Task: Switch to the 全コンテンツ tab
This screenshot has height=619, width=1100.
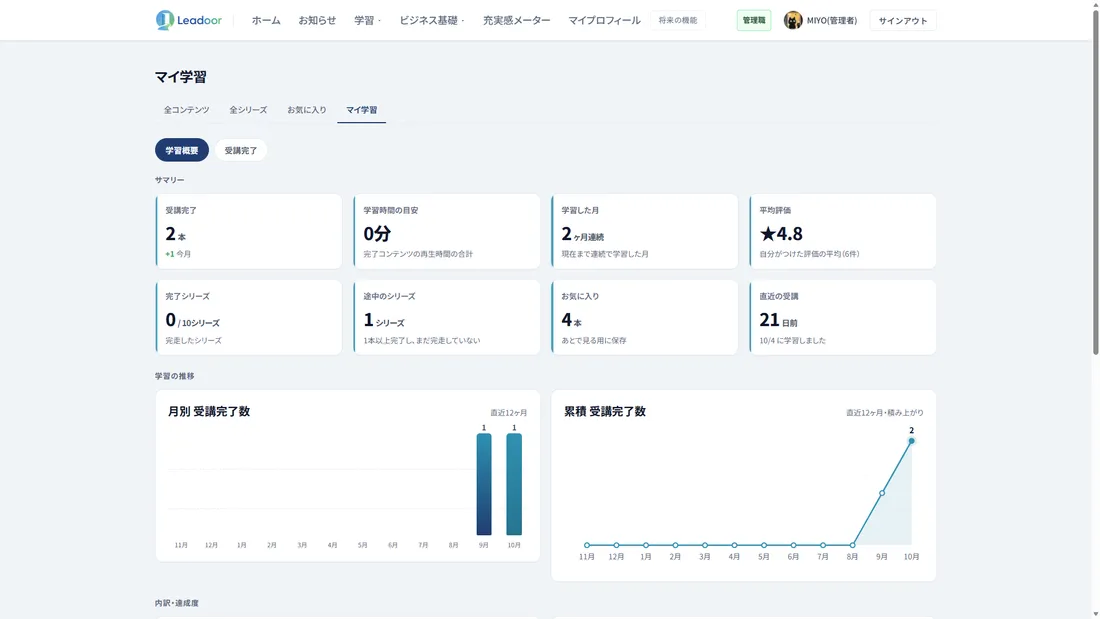Action: click(x=187, y=110)
